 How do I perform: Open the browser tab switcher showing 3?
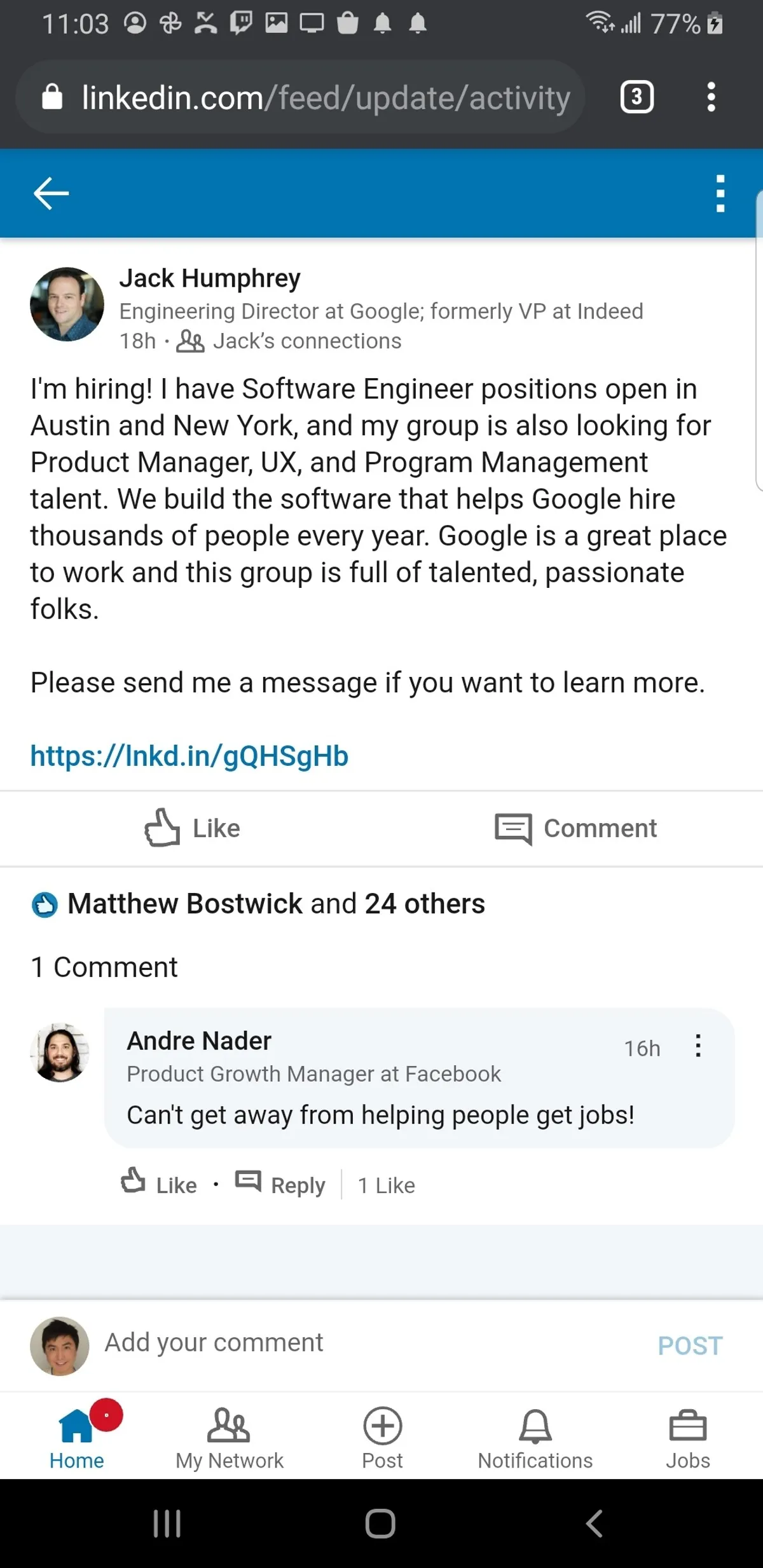pos(636,97)
